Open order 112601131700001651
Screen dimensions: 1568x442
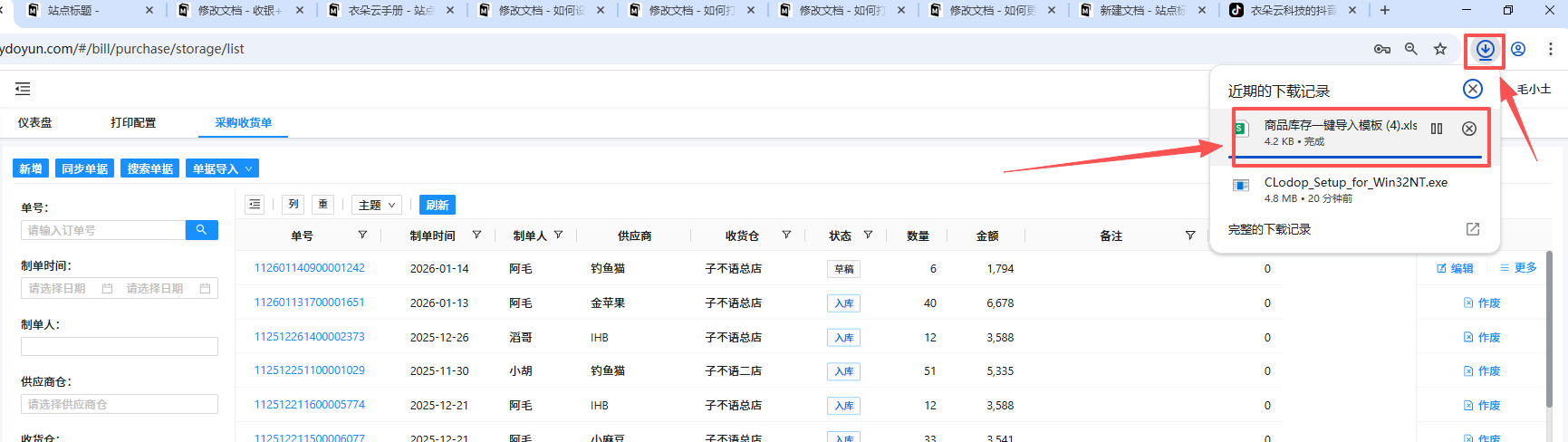309,303
